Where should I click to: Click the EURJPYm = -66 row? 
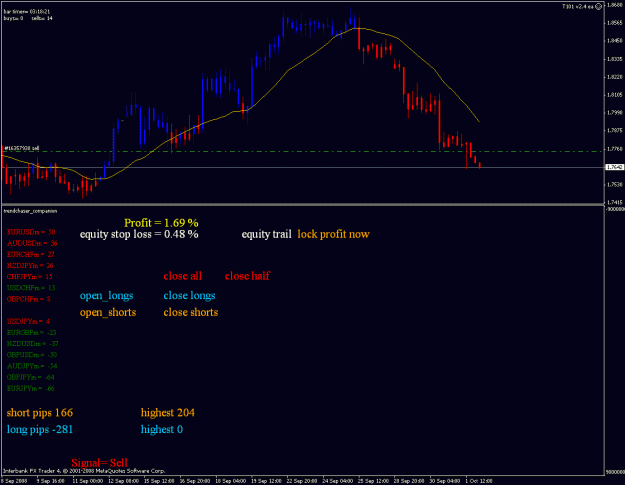coord(31,388)
